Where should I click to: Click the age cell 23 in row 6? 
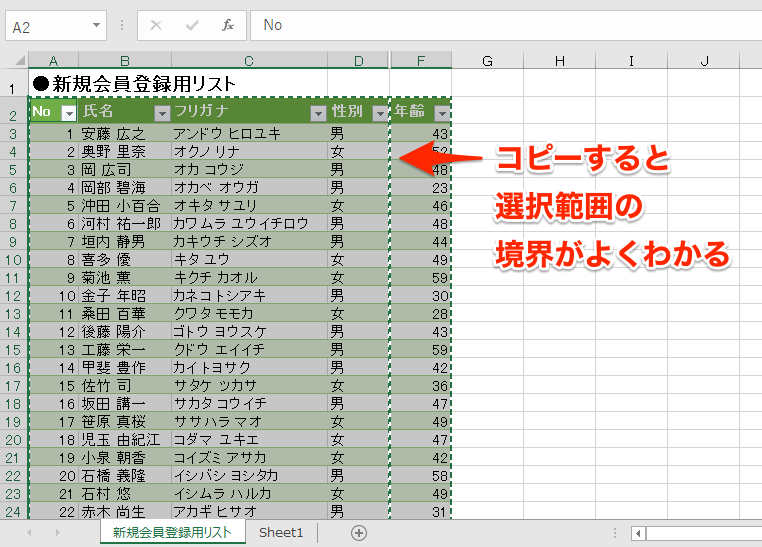(x=421, y=187)
